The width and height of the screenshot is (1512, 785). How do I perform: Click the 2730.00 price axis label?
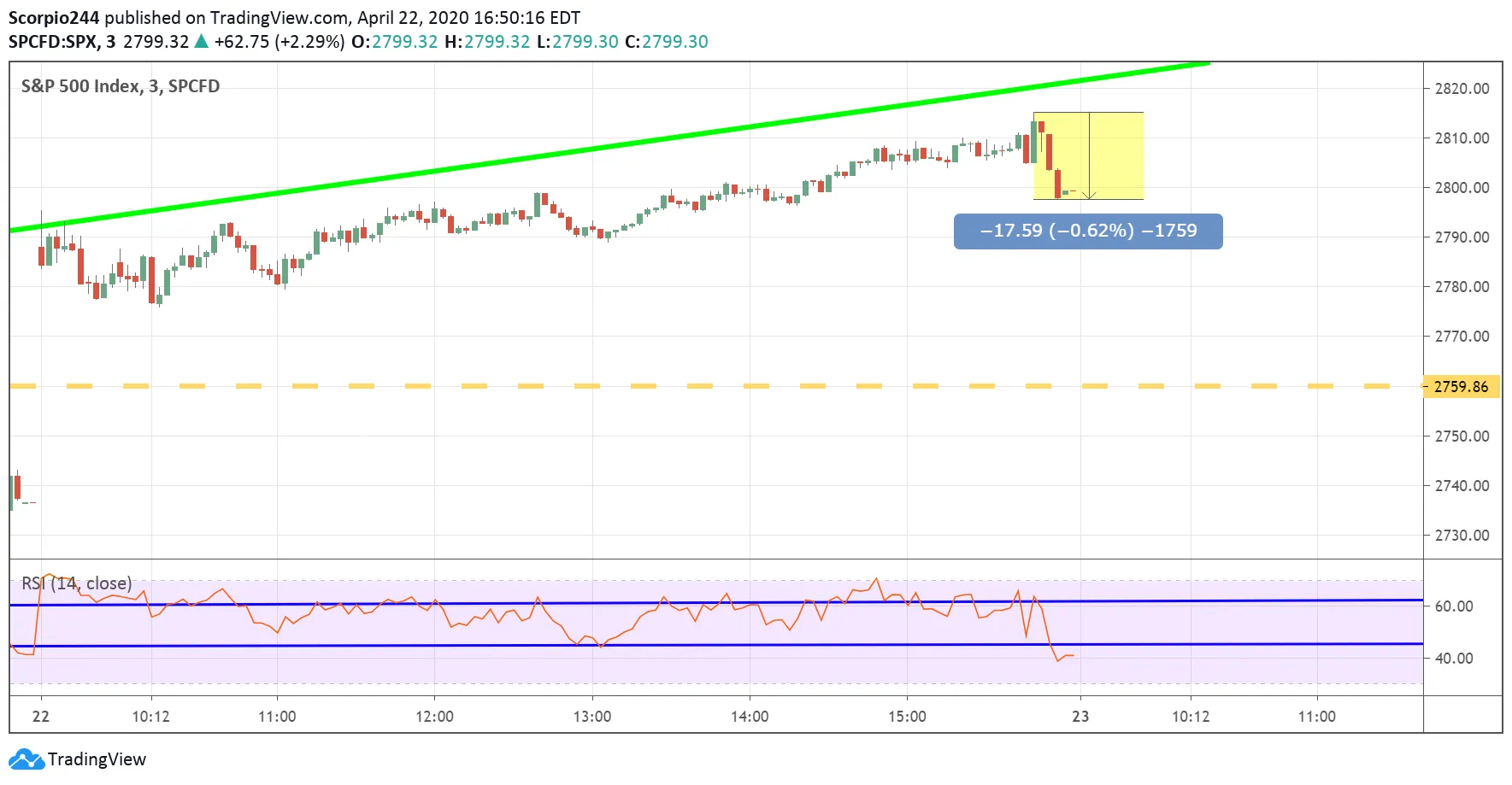1462,536
